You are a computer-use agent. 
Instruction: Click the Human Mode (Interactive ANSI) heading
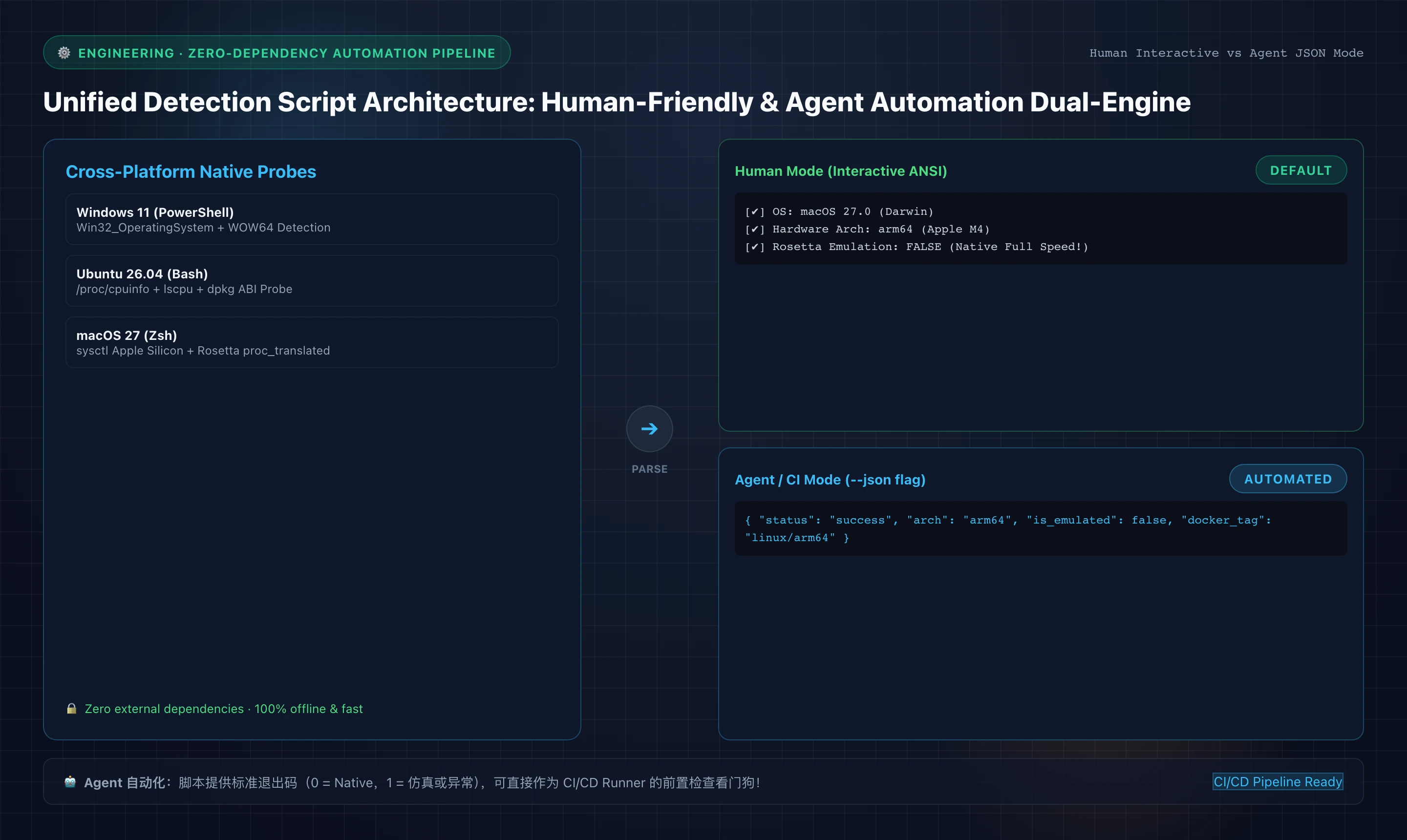pos(841,171)
